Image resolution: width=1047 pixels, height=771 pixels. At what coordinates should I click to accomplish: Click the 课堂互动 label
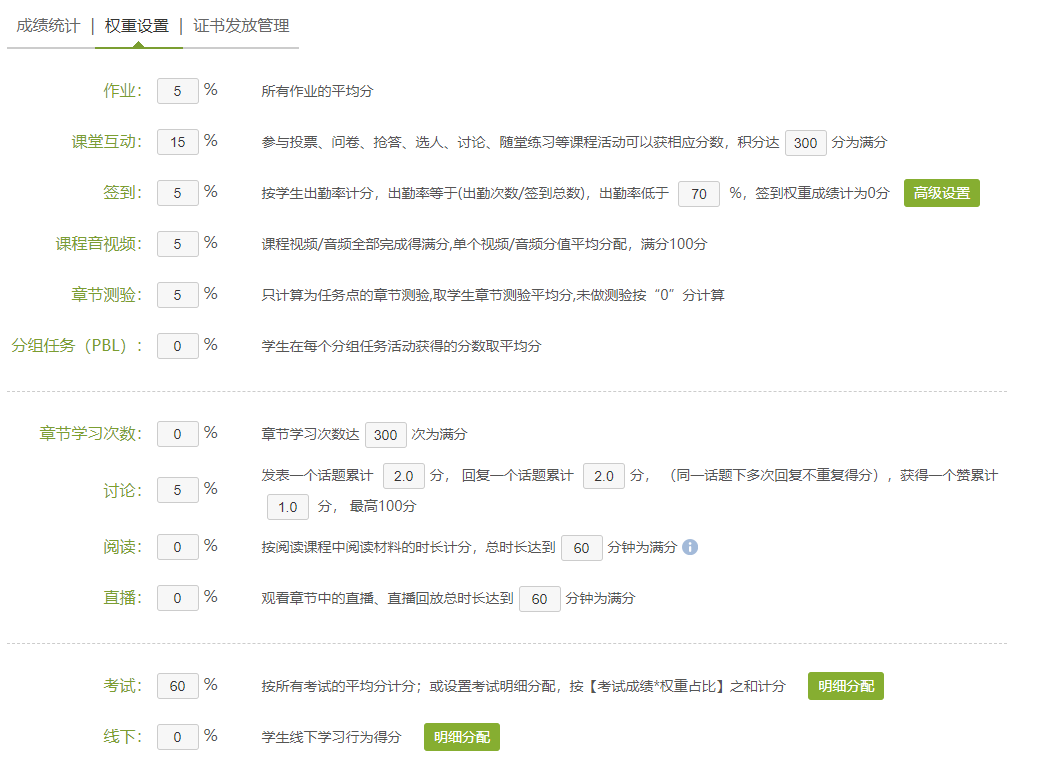point(107,142)
